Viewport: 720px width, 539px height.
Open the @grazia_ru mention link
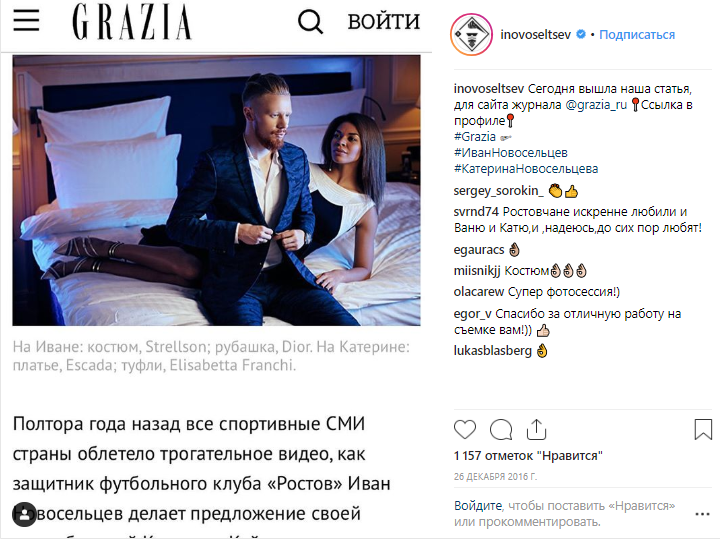click(x=596, y=105)
